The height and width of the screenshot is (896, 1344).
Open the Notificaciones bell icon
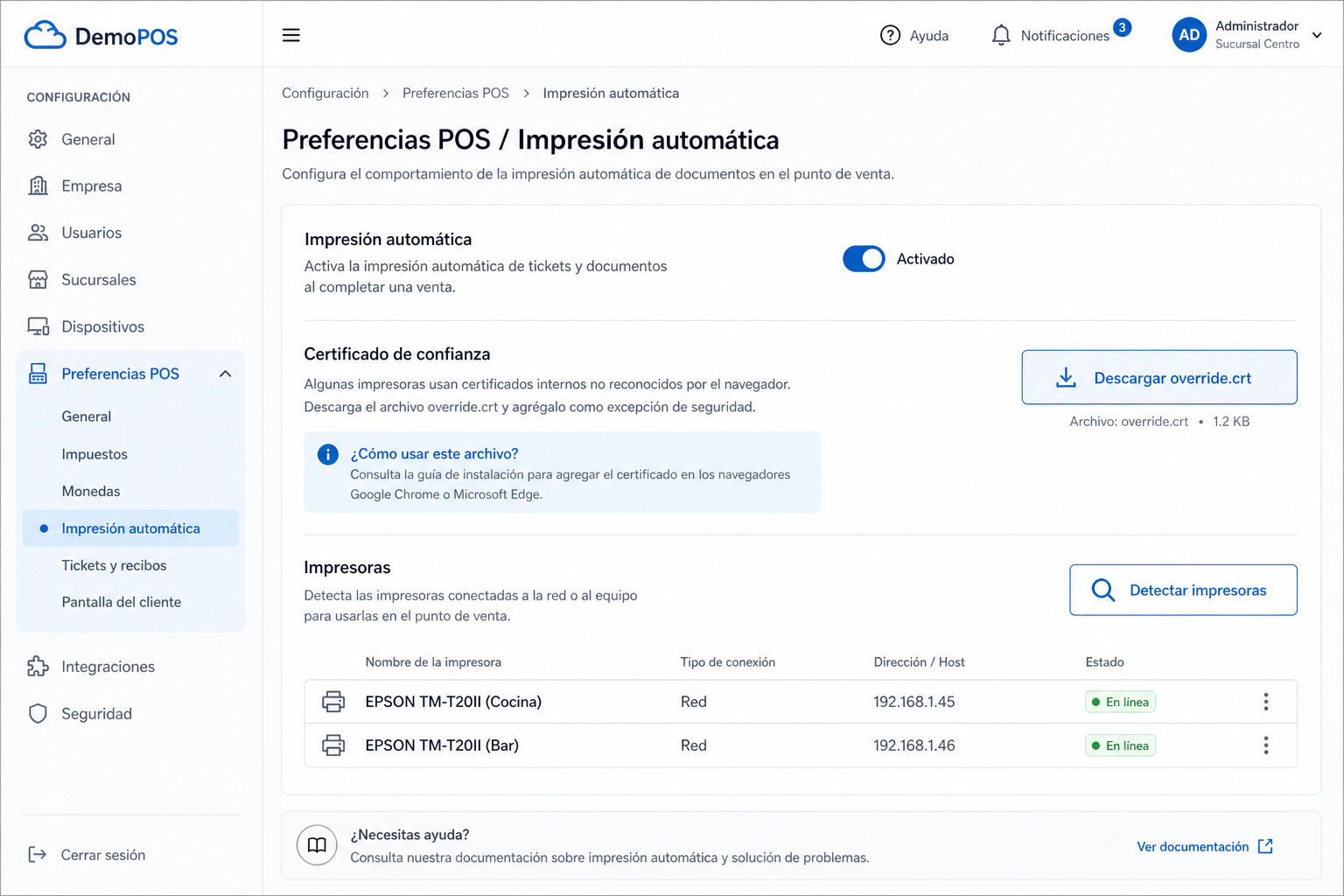(x=1001, y=35)
